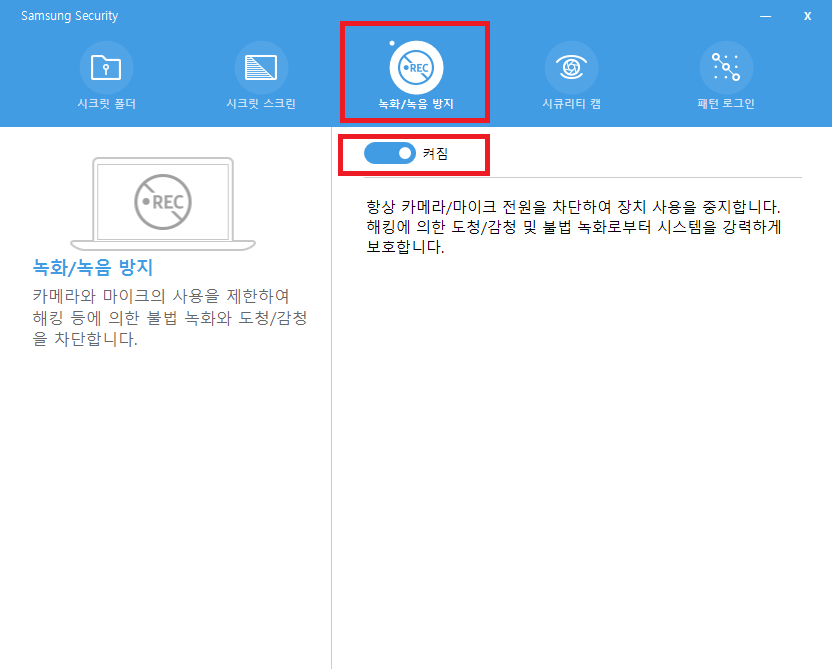Image resolution: width=832 pixels, height=669 pixels.
Task: Click the laptop REC illustration
Action: 163,204
